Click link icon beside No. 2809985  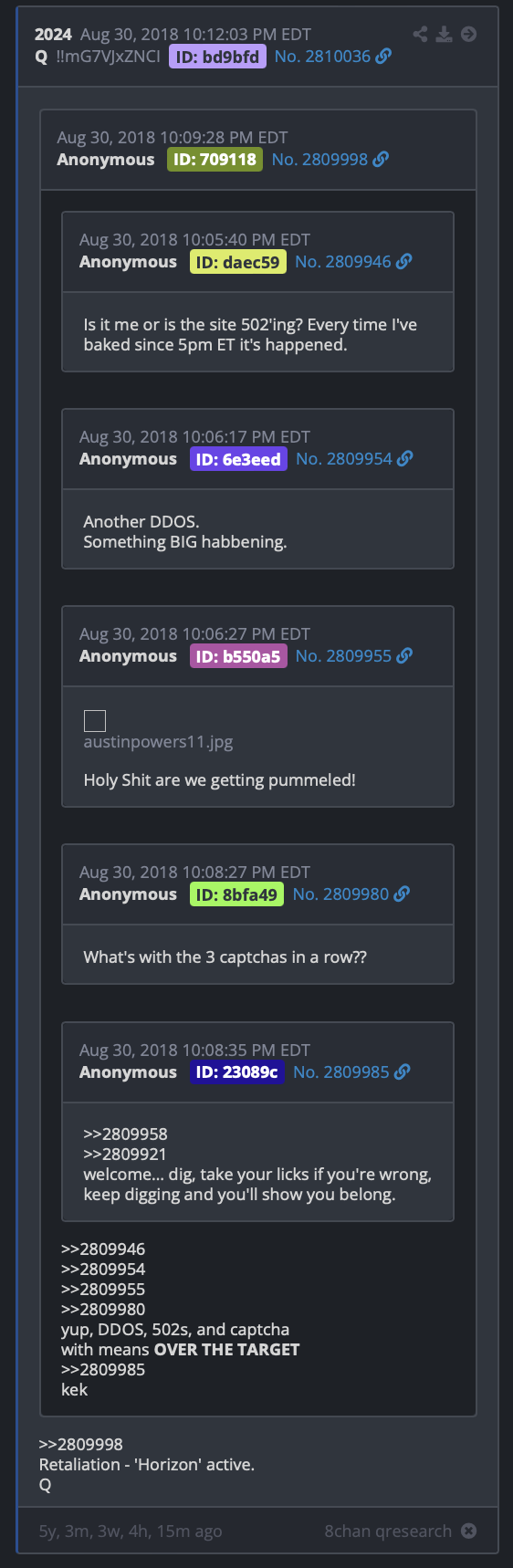[402, 1072]
